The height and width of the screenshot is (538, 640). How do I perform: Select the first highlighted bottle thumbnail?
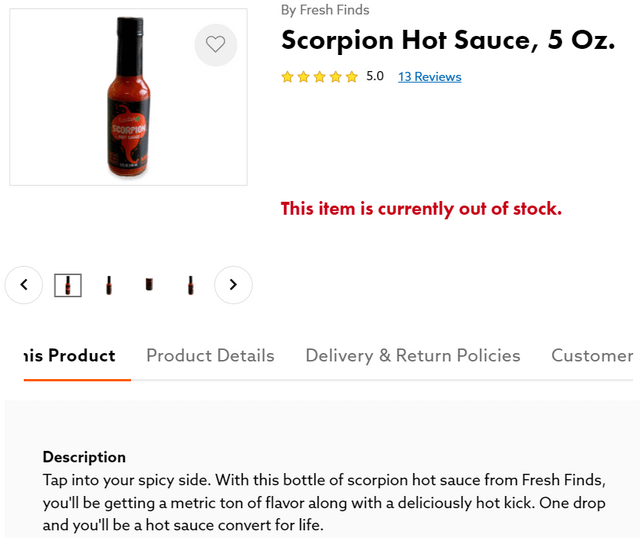[68, 285]
